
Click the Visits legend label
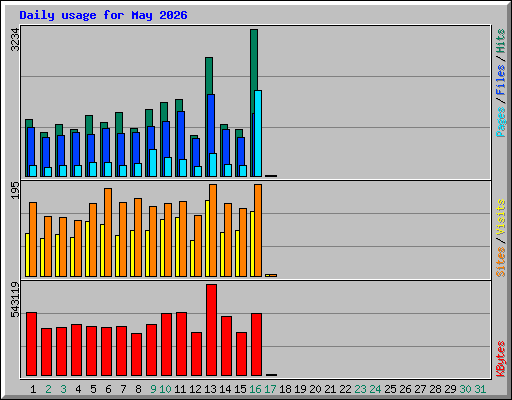pos(501,217)
